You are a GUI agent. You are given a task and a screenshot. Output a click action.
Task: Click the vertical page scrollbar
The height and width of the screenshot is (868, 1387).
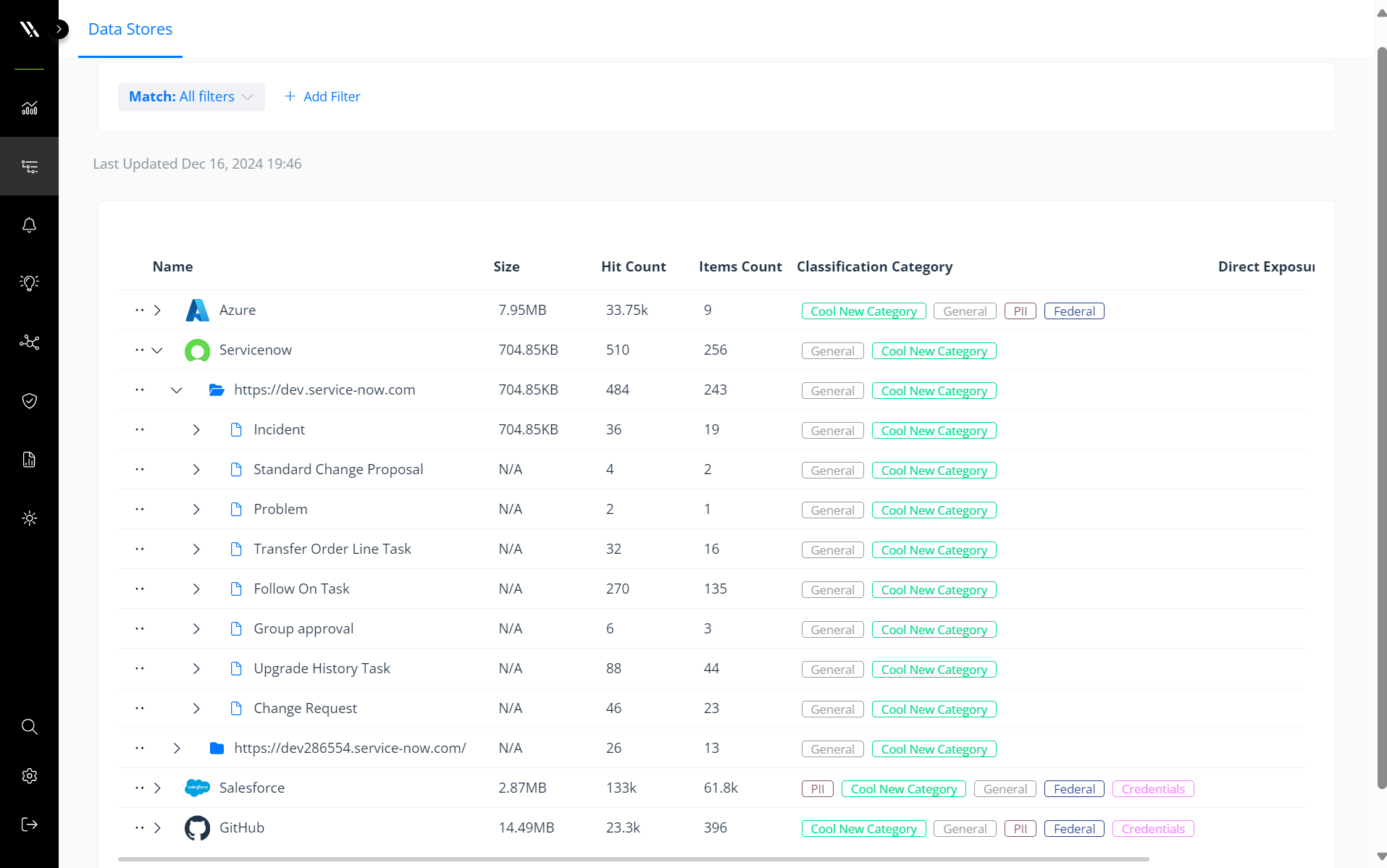click(1381, 416)
